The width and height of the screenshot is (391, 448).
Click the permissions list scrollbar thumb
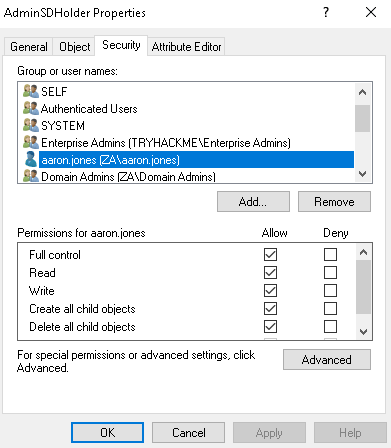pos(364,287)
